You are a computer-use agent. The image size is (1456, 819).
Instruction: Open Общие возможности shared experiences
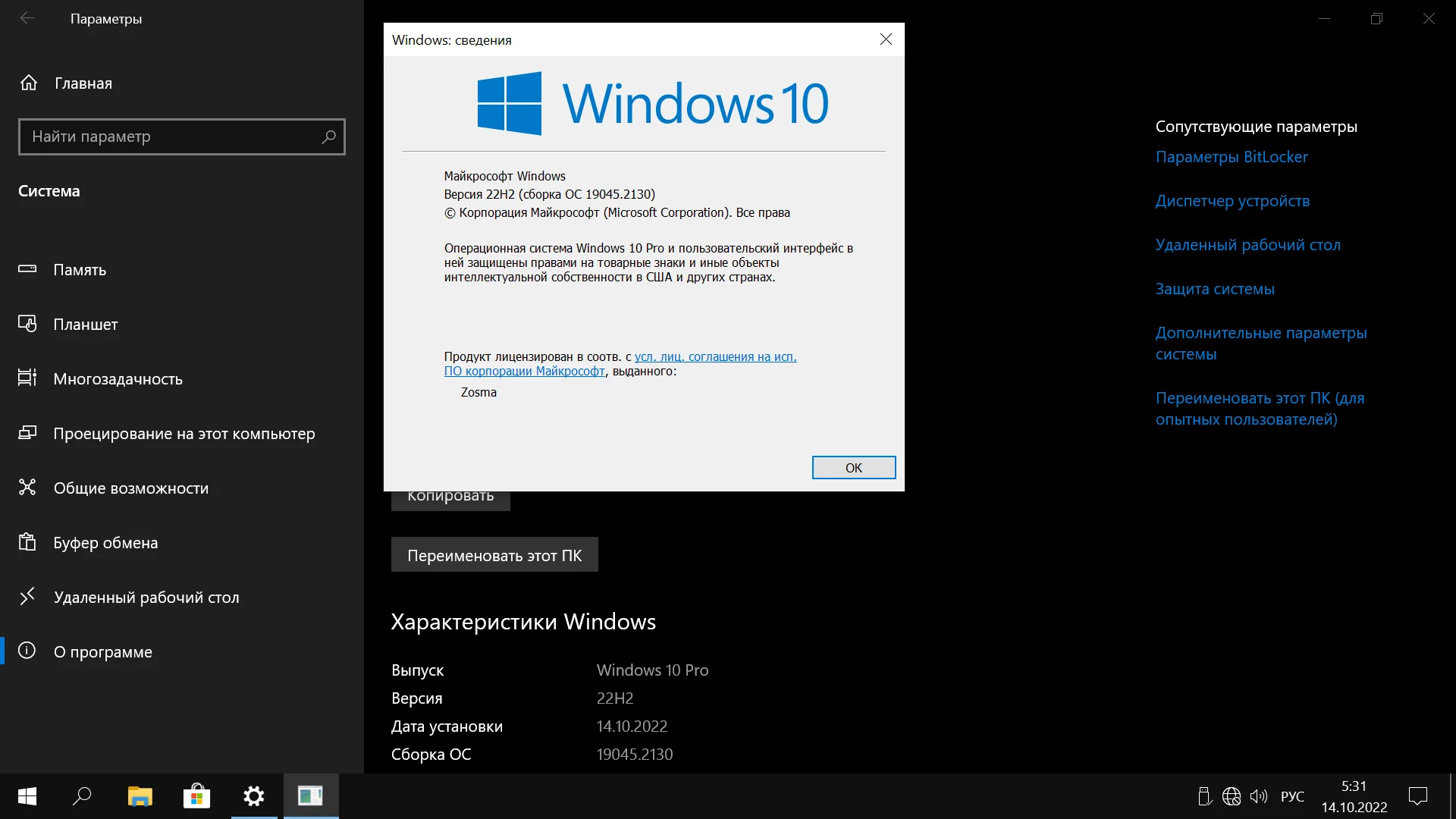130,488
